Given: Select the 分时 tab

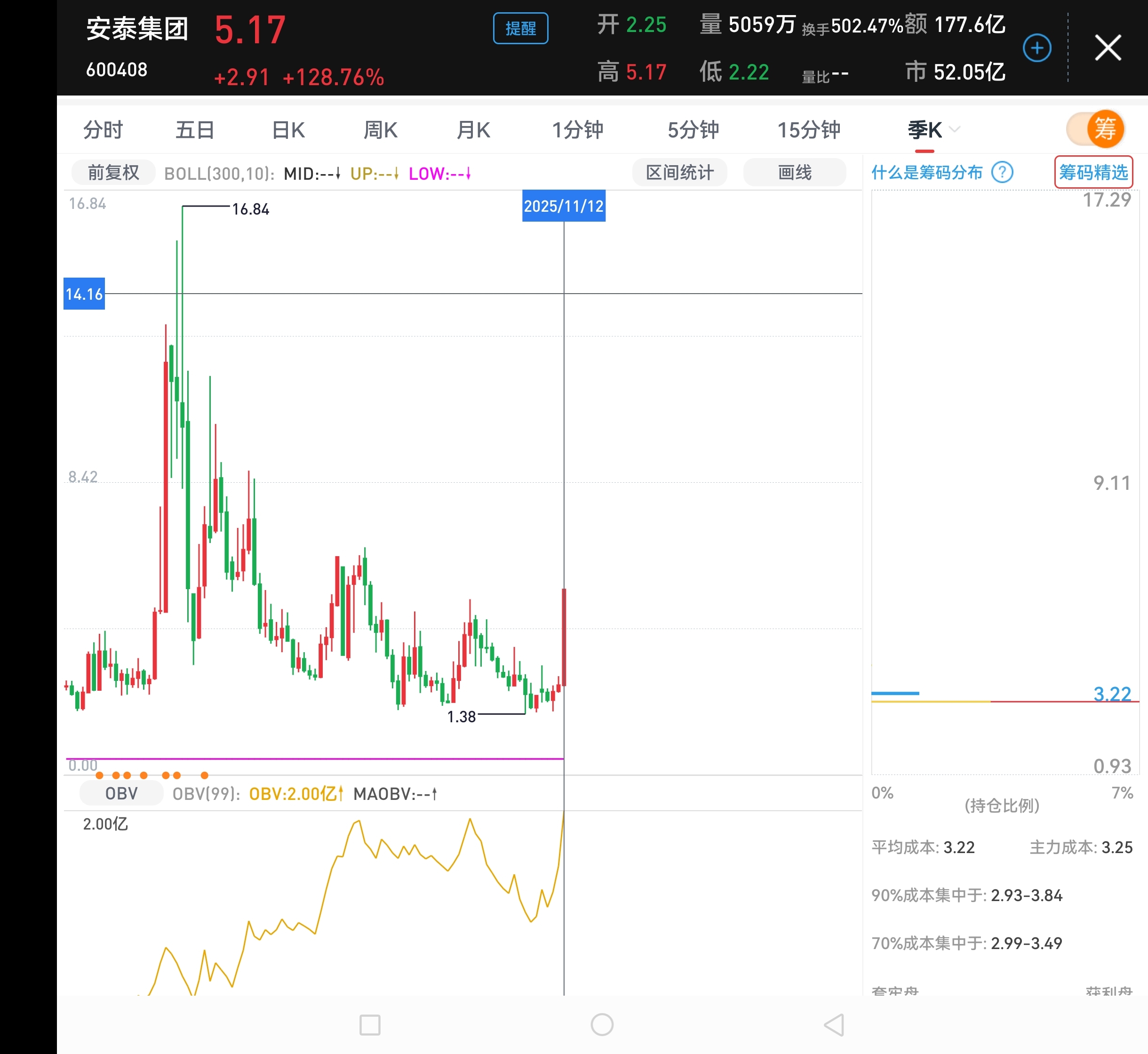Looking at the screenshot, I should (103, 130).
